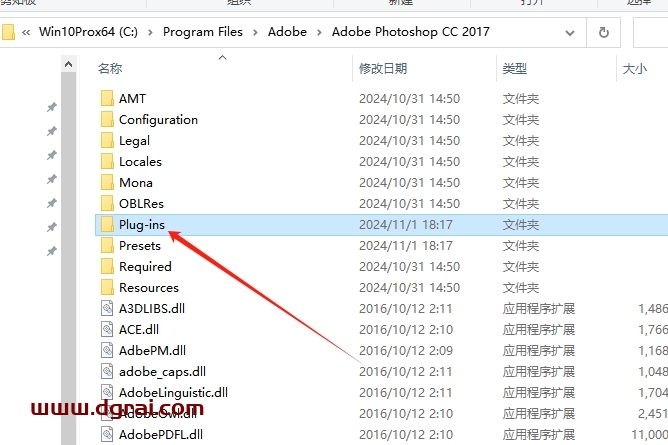Go to Program Files breadcrumb
668x445 pixels.
pos(203,32)
